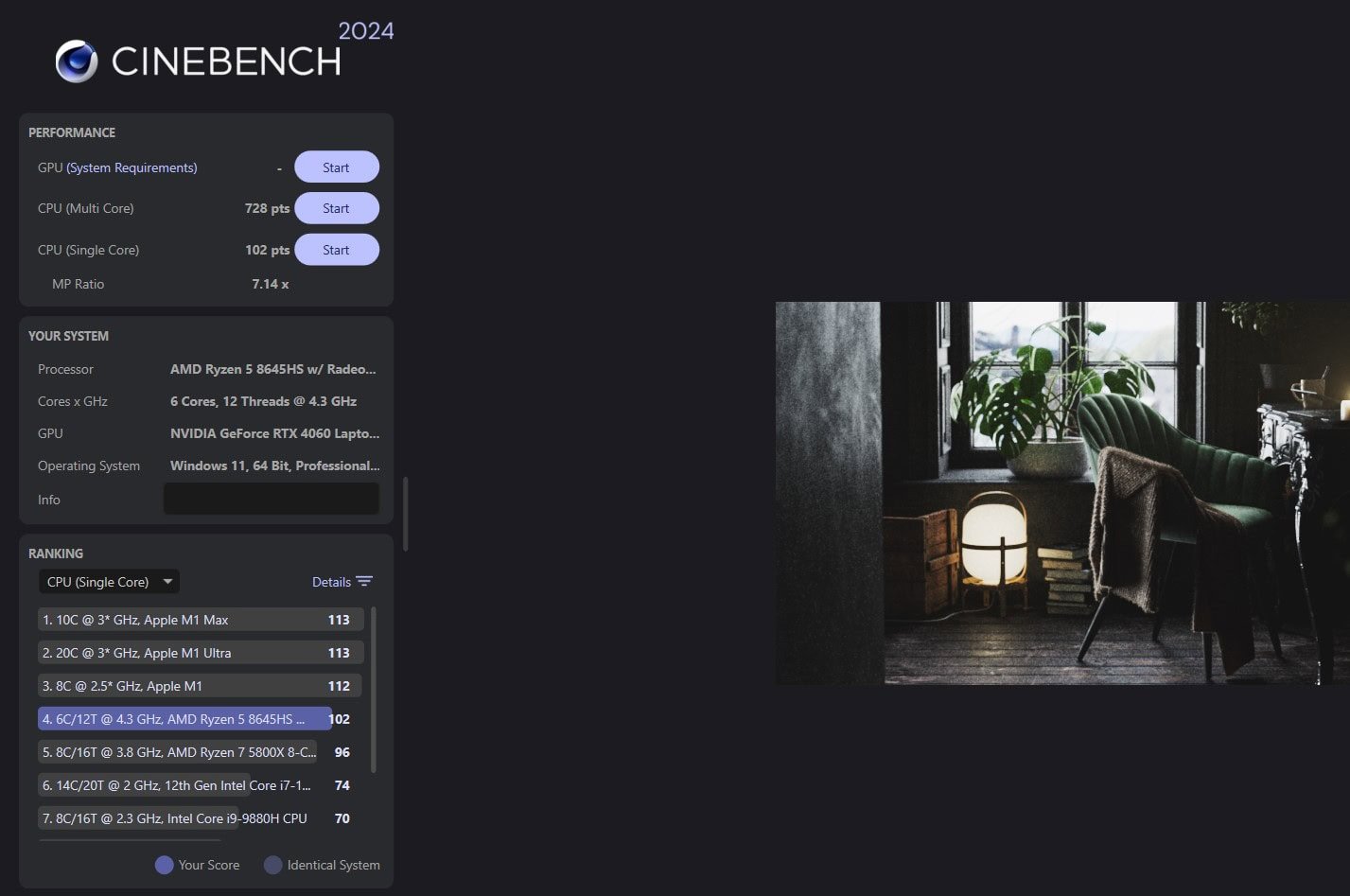
Task: Click the CINEBENCH 2024 title text
Action: 252,52
